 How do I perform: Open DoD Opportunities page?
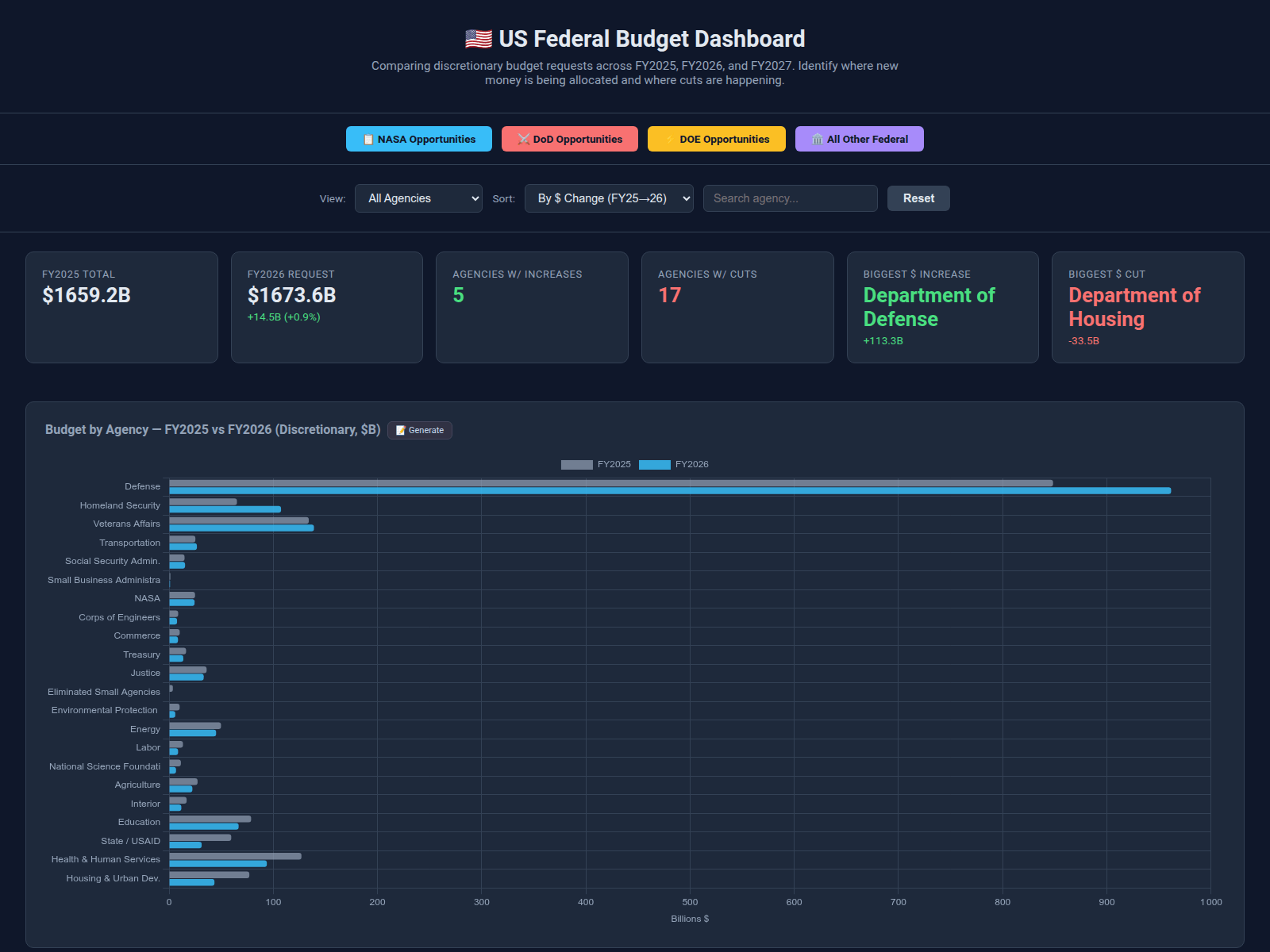pyautogui.click(x=570, y=139)
